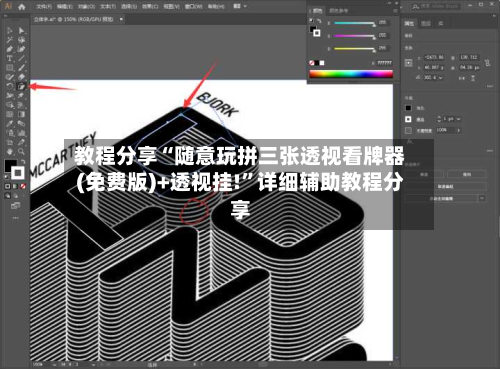The image size is (500, 369).
Task: Select the Curvature tool
Action: (x=21, y=49)
